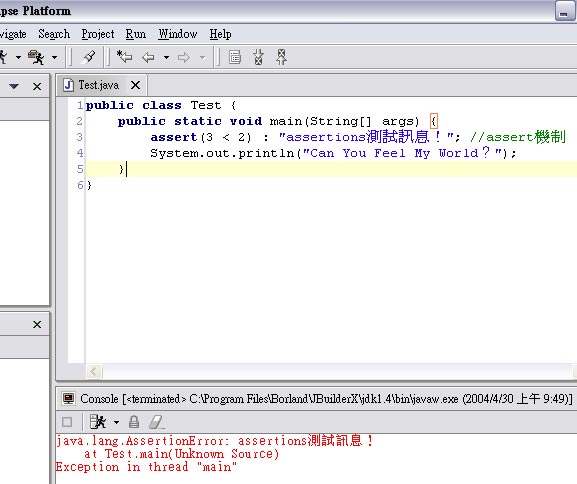Click the Forward navigation arrow
Image resolution: width=577 pixels, height=484 pixels.
(x=184, y=57)
